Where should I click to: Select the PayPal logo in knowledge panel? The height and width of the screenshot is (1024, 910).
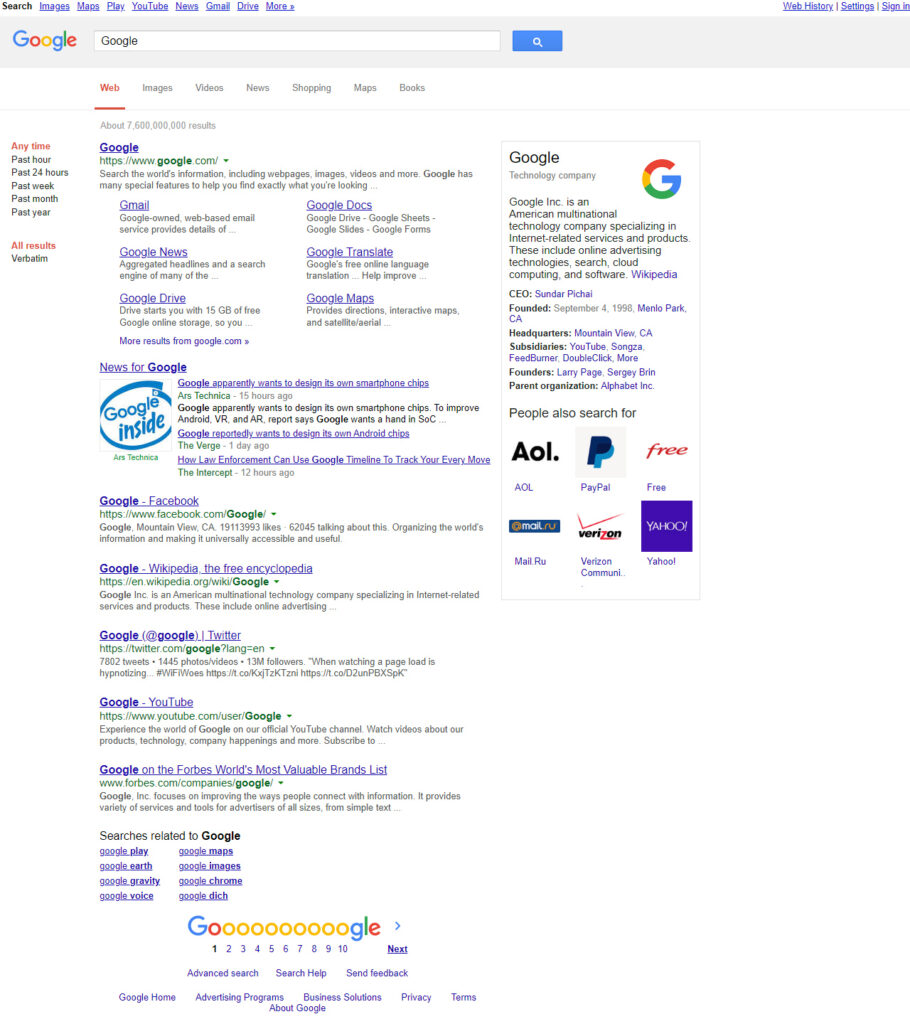[x=600, y=452]
